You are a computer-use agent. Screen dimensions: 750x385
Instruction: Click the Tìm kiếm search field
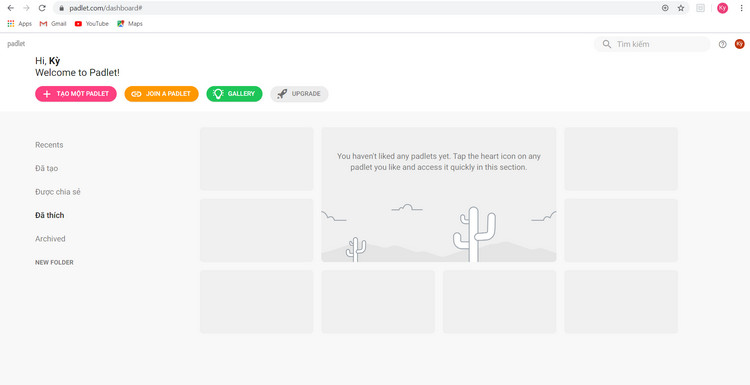pos(652,44)
